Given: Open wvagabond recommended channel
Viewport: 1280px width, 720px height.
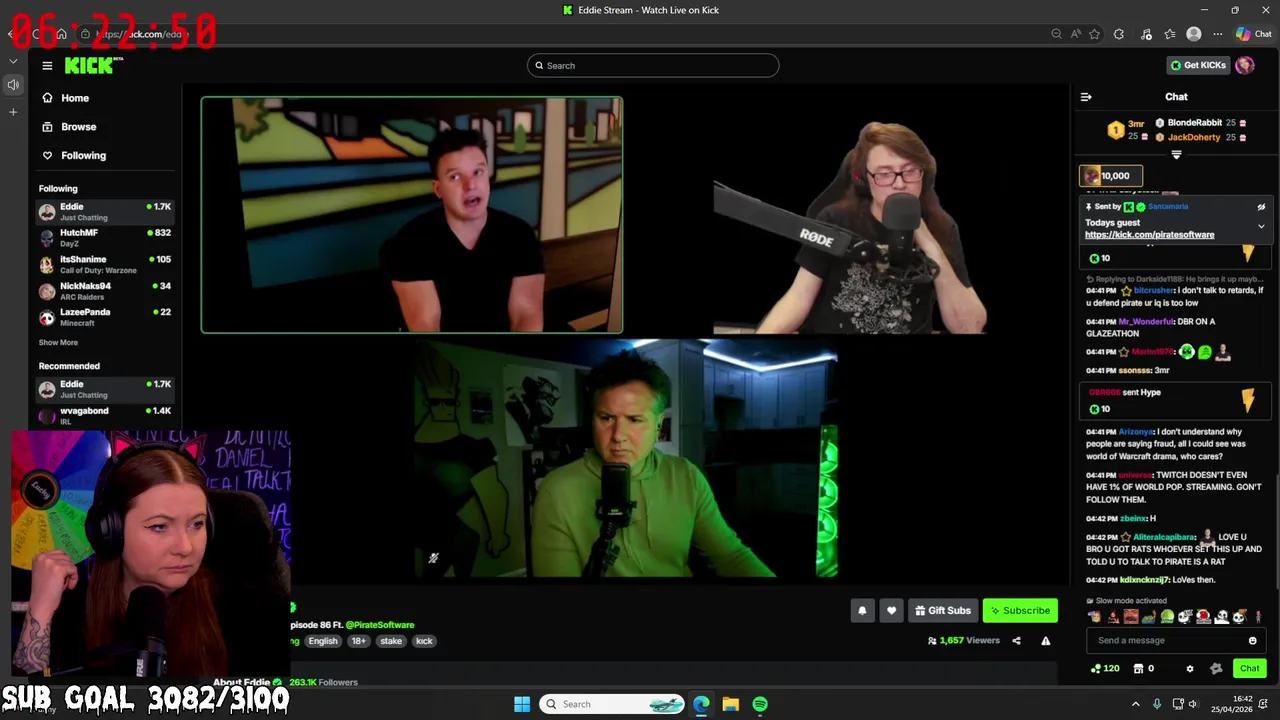Looking at the screenshot, I should coord(105,415).
